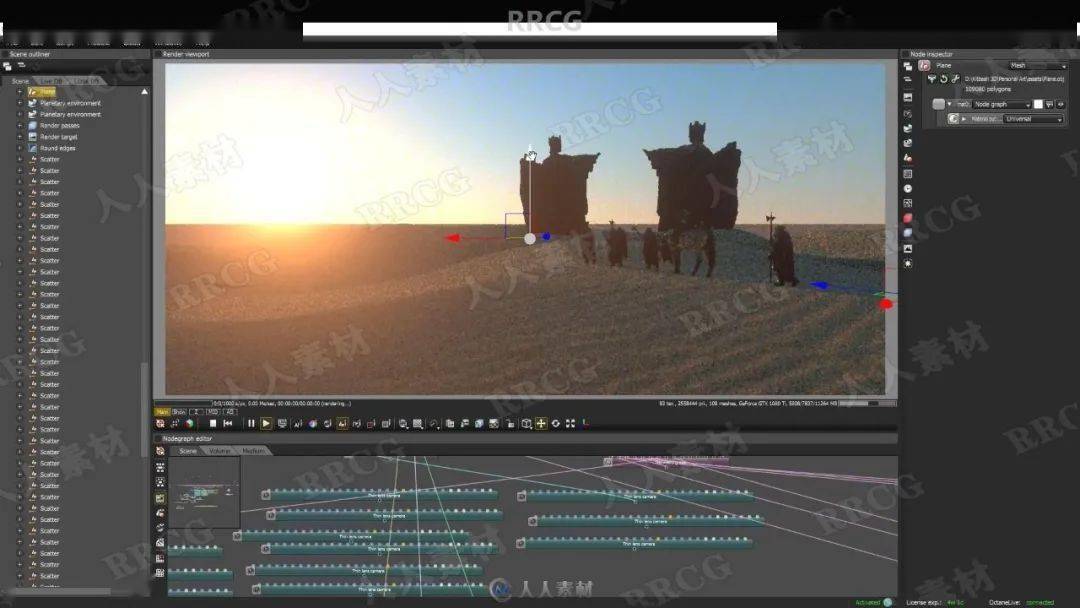This screenshot has height=608, width=1080.
Task: Switch to the LiveDB outliner tab
Action: point(52,81)
